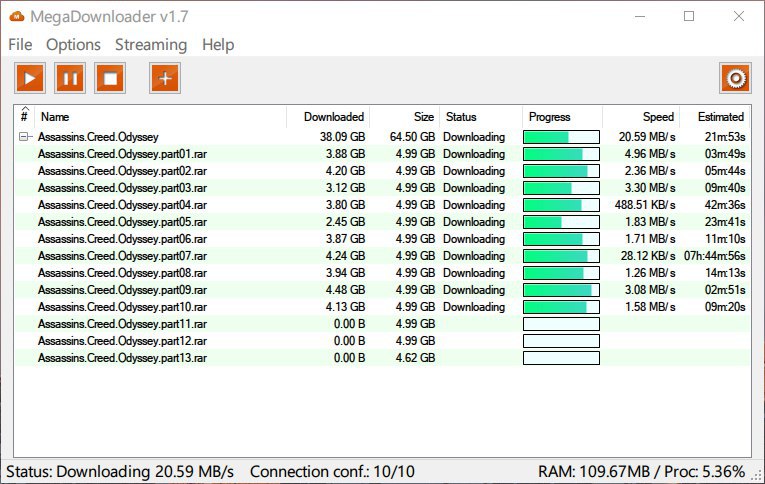Open the Streaming menu
Image resolution: width=765 pixels, height=484 pixels.
coord(150,45)
